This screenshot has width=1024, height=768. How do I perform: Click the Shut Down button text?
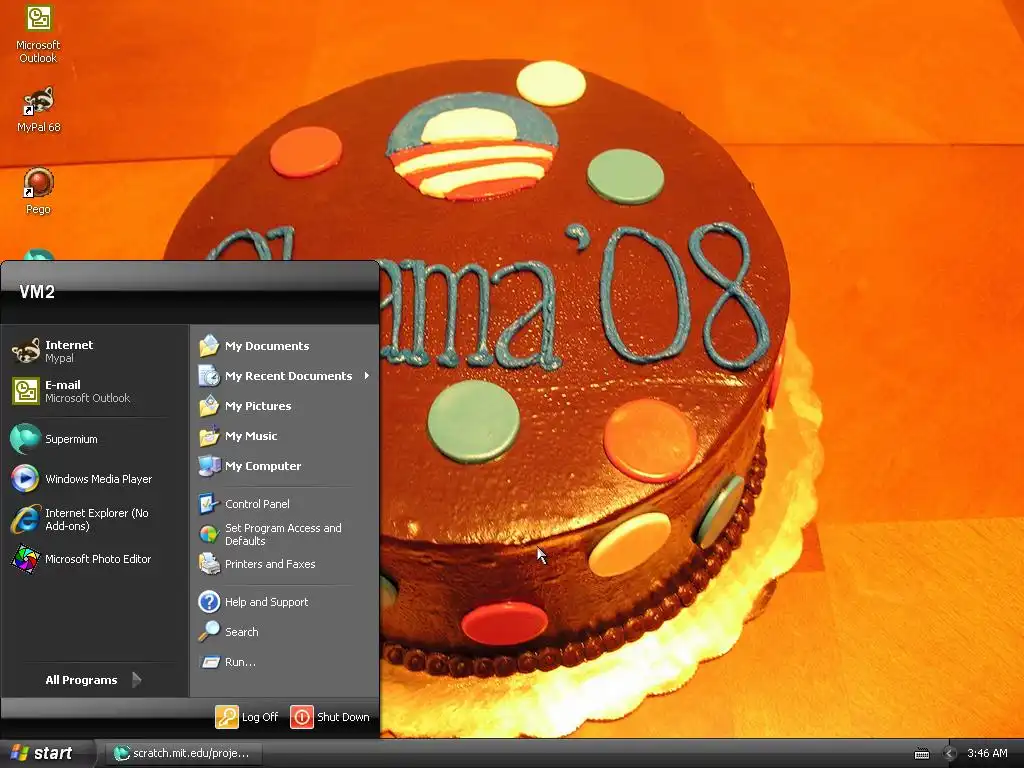point(343,717)
